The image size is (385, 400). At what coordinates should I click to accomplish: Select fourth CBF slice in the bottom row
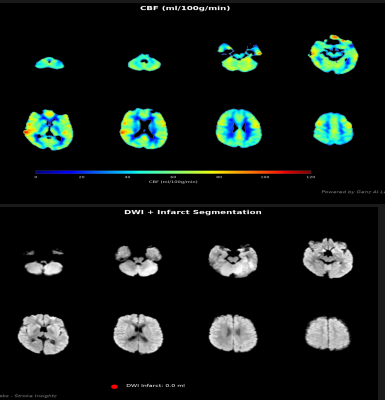333,129
